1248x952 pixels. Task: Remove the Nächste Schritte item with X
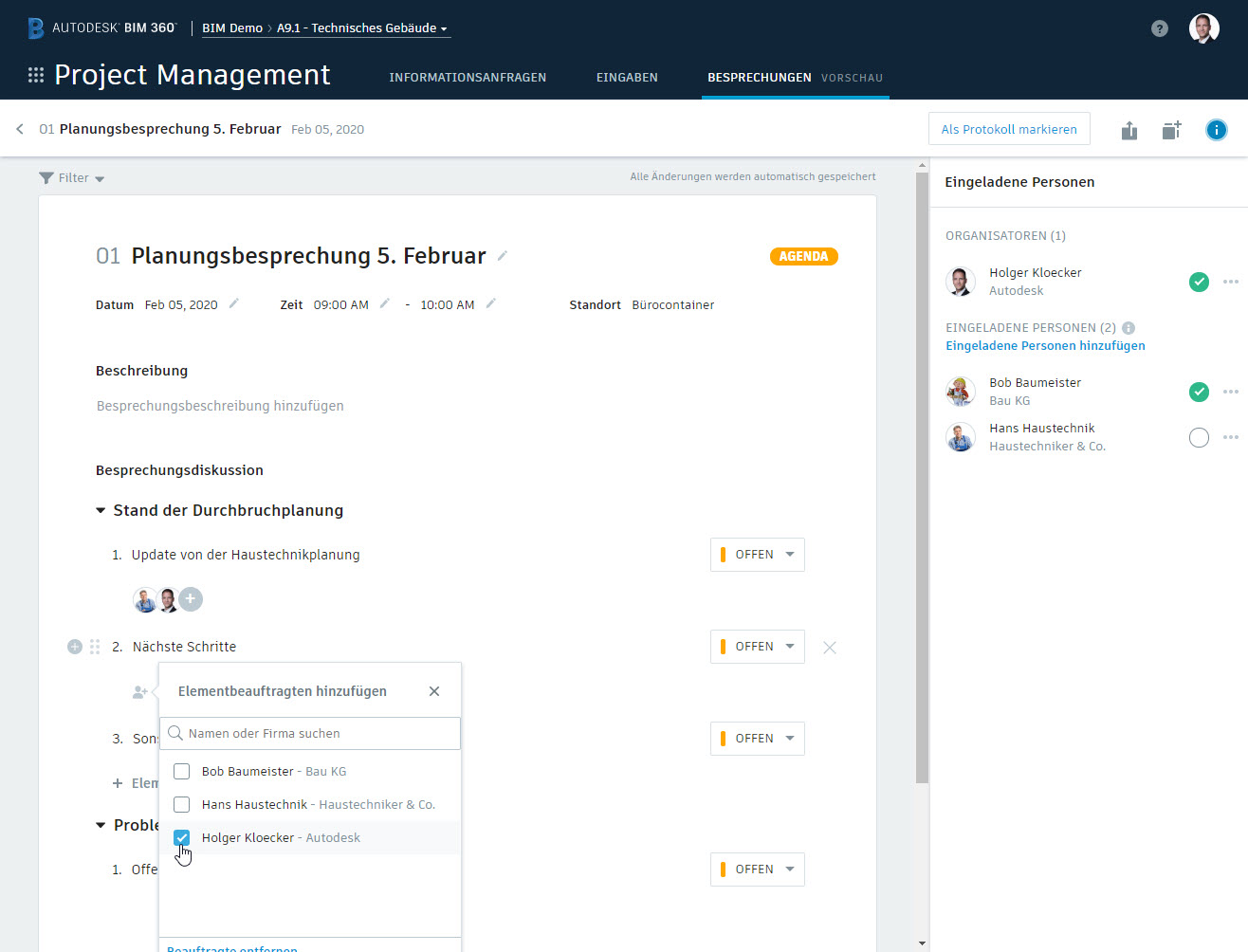[830, 648]
